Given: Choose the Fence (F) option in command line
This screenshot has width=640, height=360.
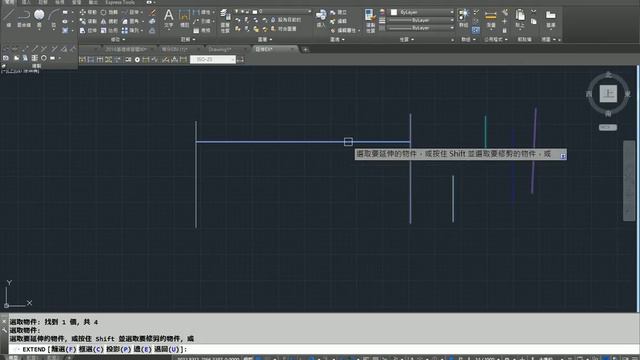Looking at the screenshot, I should [x=64, y=349].
